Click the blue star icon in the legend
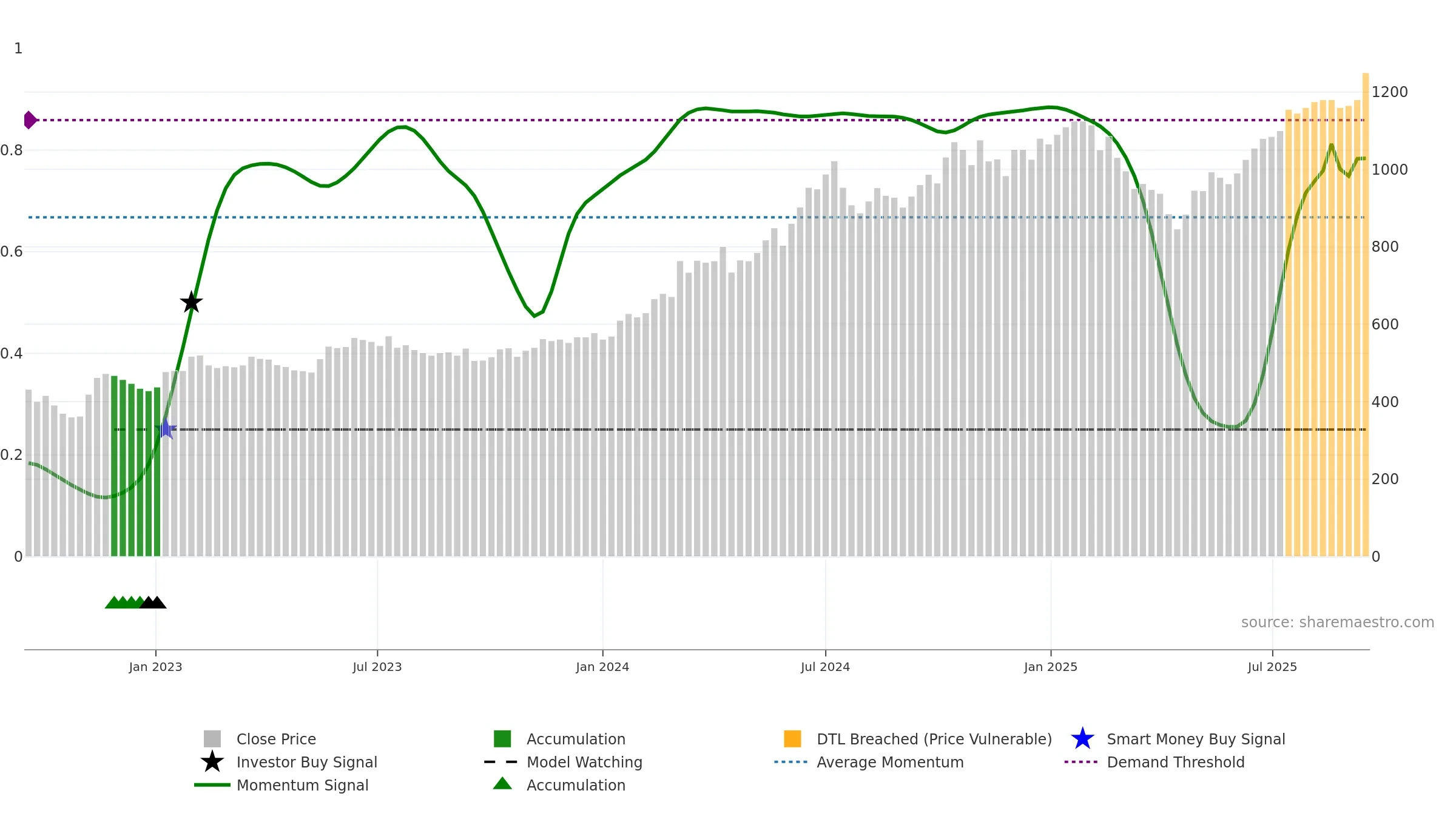Viewport: 1456px width, 819px height. point(1082,739)
